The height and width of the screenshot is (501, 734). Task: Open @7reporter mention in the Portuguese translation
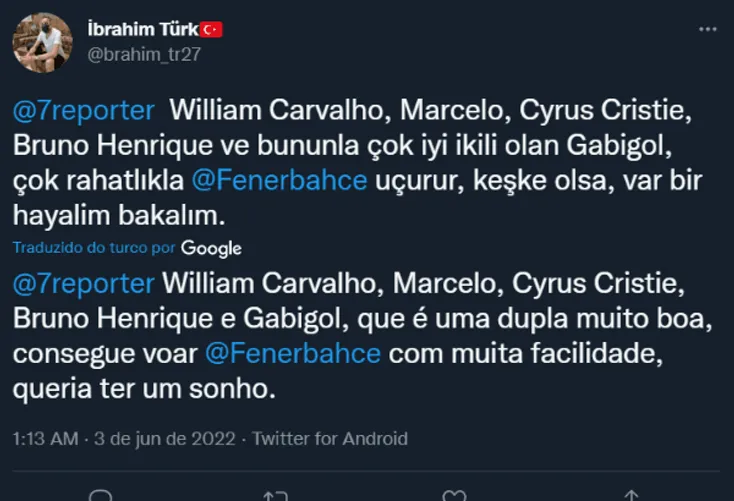pyautogui.click(x=83, y=284)
